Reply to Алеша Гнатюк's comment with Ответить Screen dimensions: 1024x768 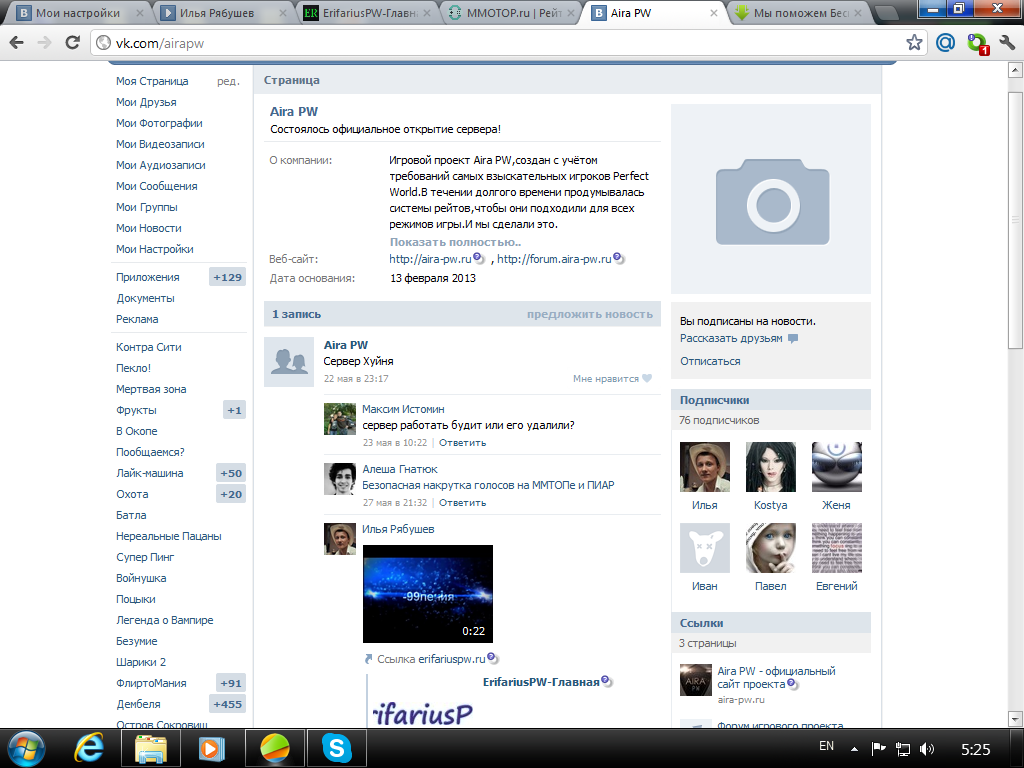tap(462, 503)
